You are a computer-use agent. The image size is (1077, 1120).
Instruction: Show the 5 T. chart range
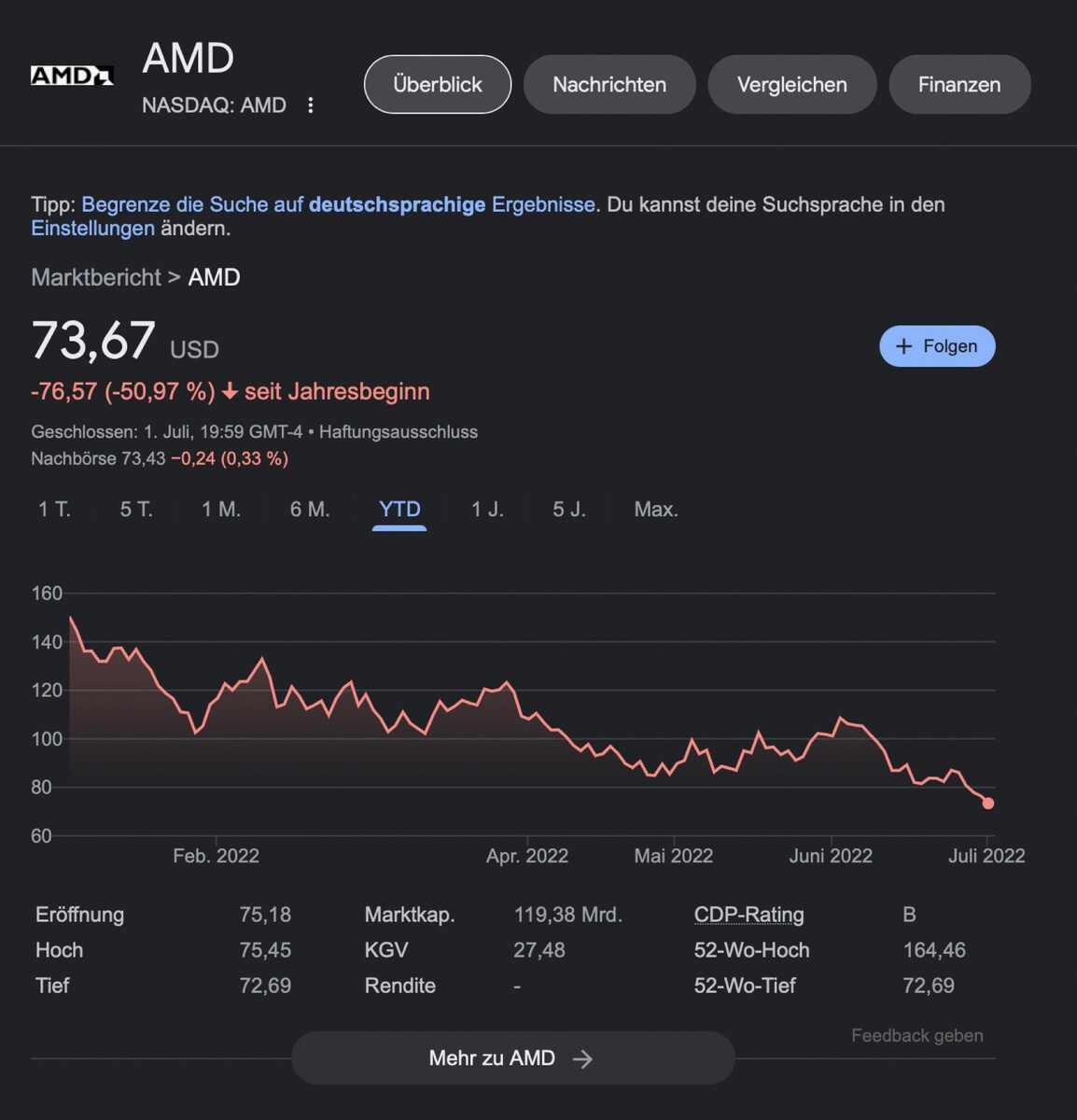pos(136,510)
